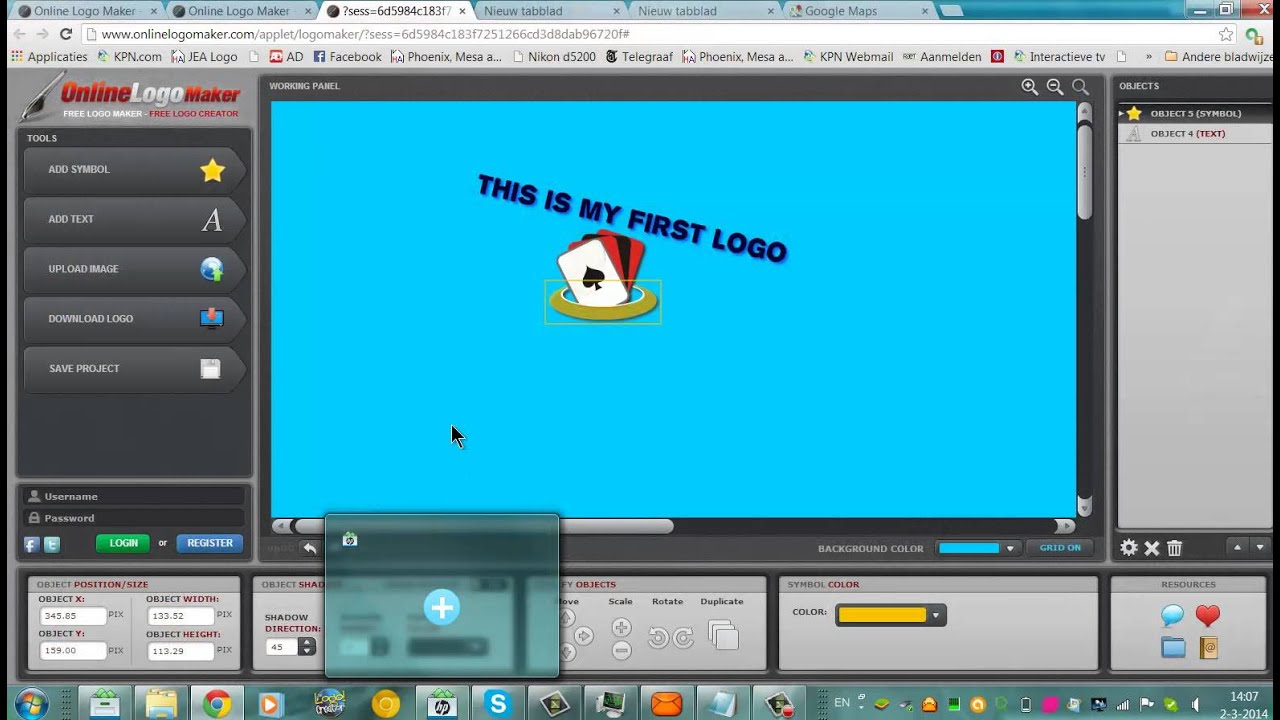Duplicate the selected object
Image resolution: width=1280 pixels, height=720 pixels.
pos(723,635)
